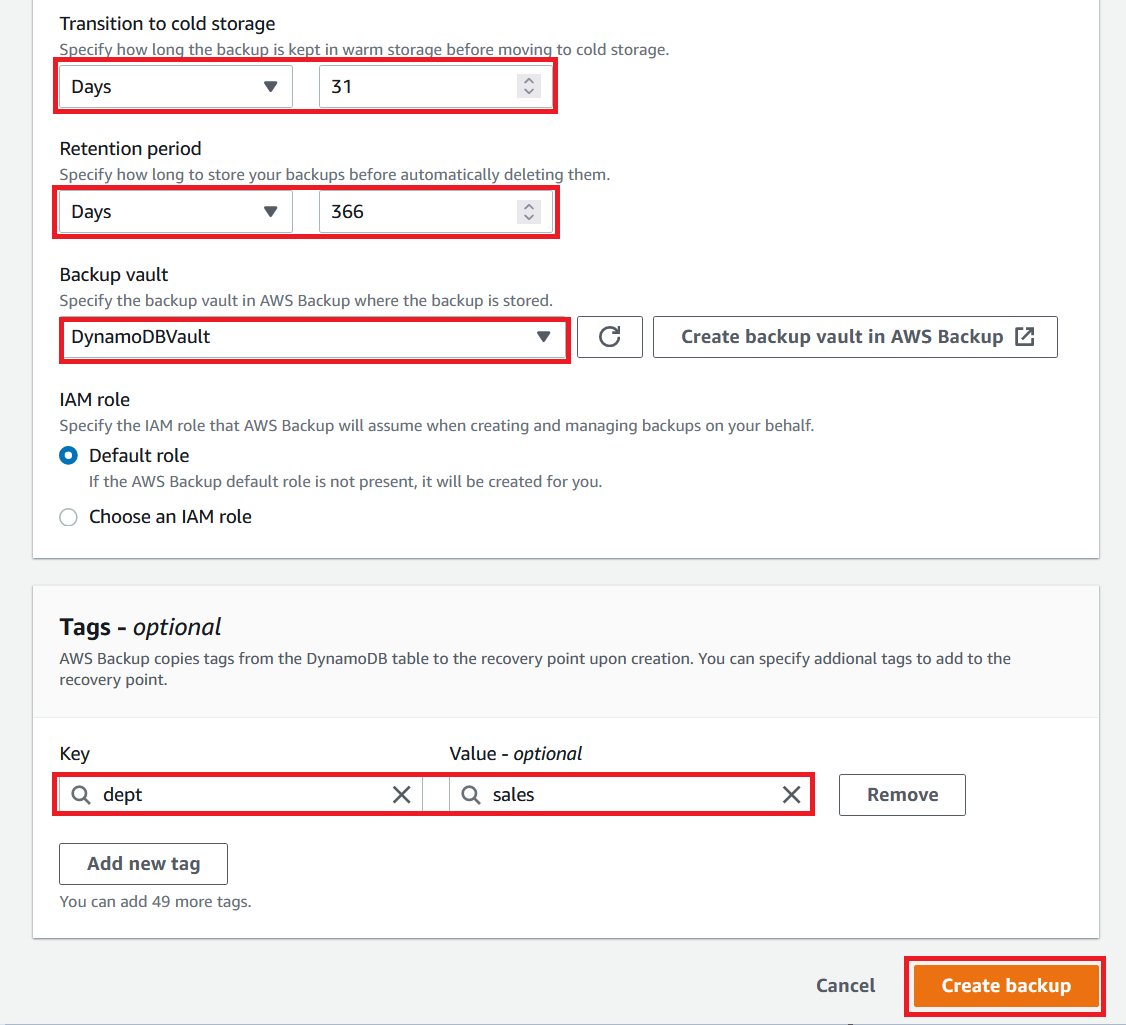Click the search icon in the Value field
Image resolution: width=1126 pixels, height=1025 pixels.
pyautogui.click(x=470, y=794)
